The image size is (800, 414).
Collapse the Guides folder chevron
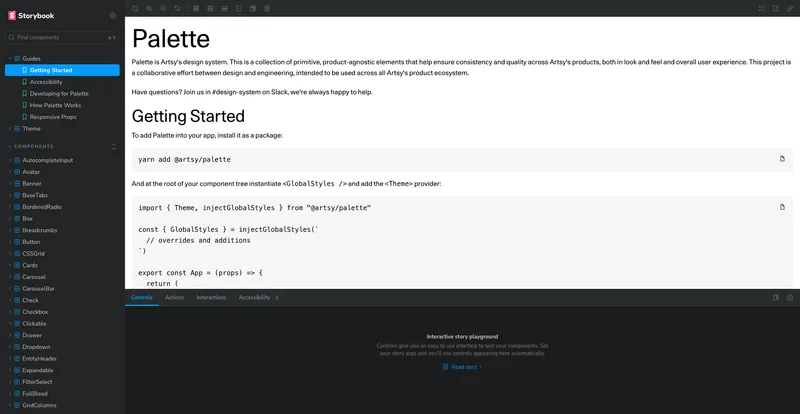pyautogui.click(x=10, y=59)
